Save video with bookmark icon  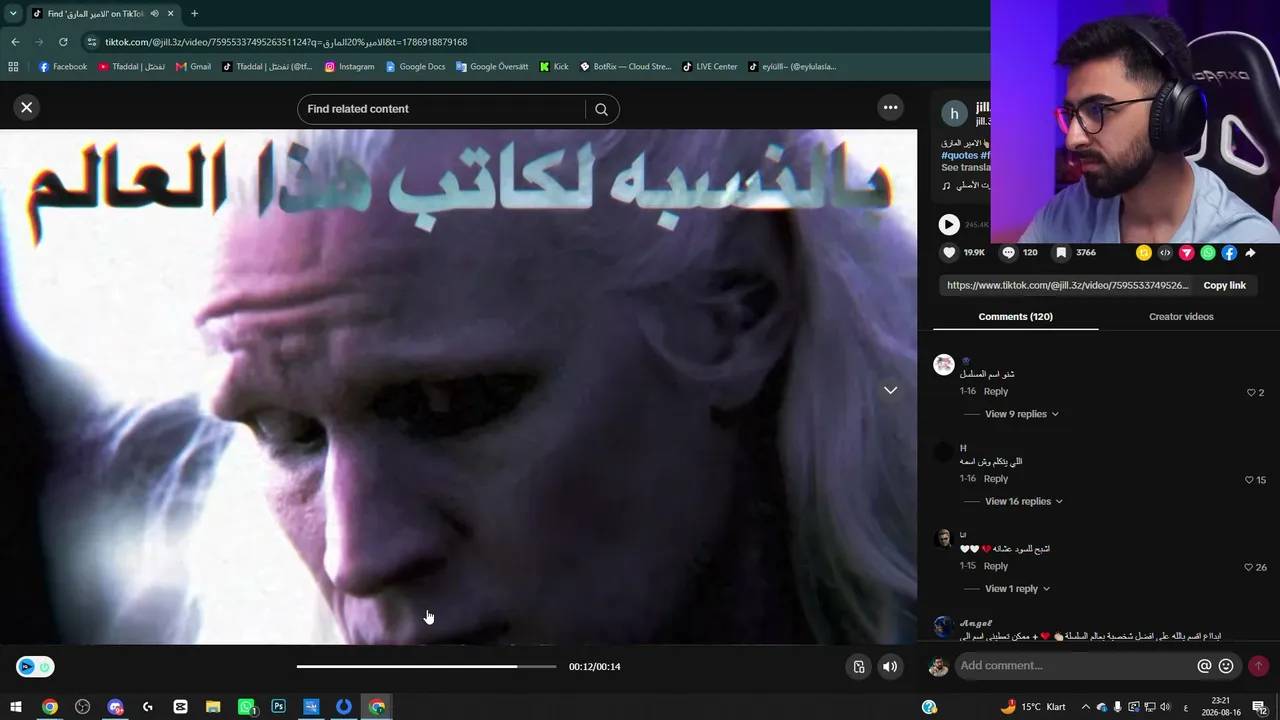click(1061, 253)
